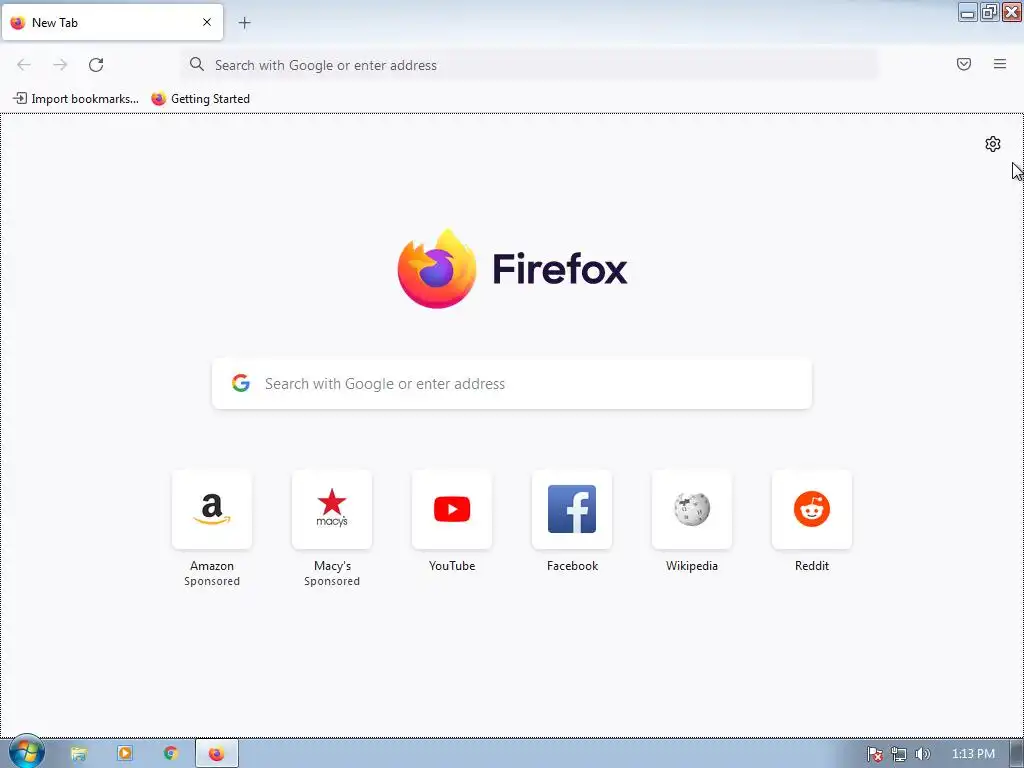Focus the address bar field
The width and height of the screenshot is (1024, 768).
pyautogui.click(x=530, y=65)
